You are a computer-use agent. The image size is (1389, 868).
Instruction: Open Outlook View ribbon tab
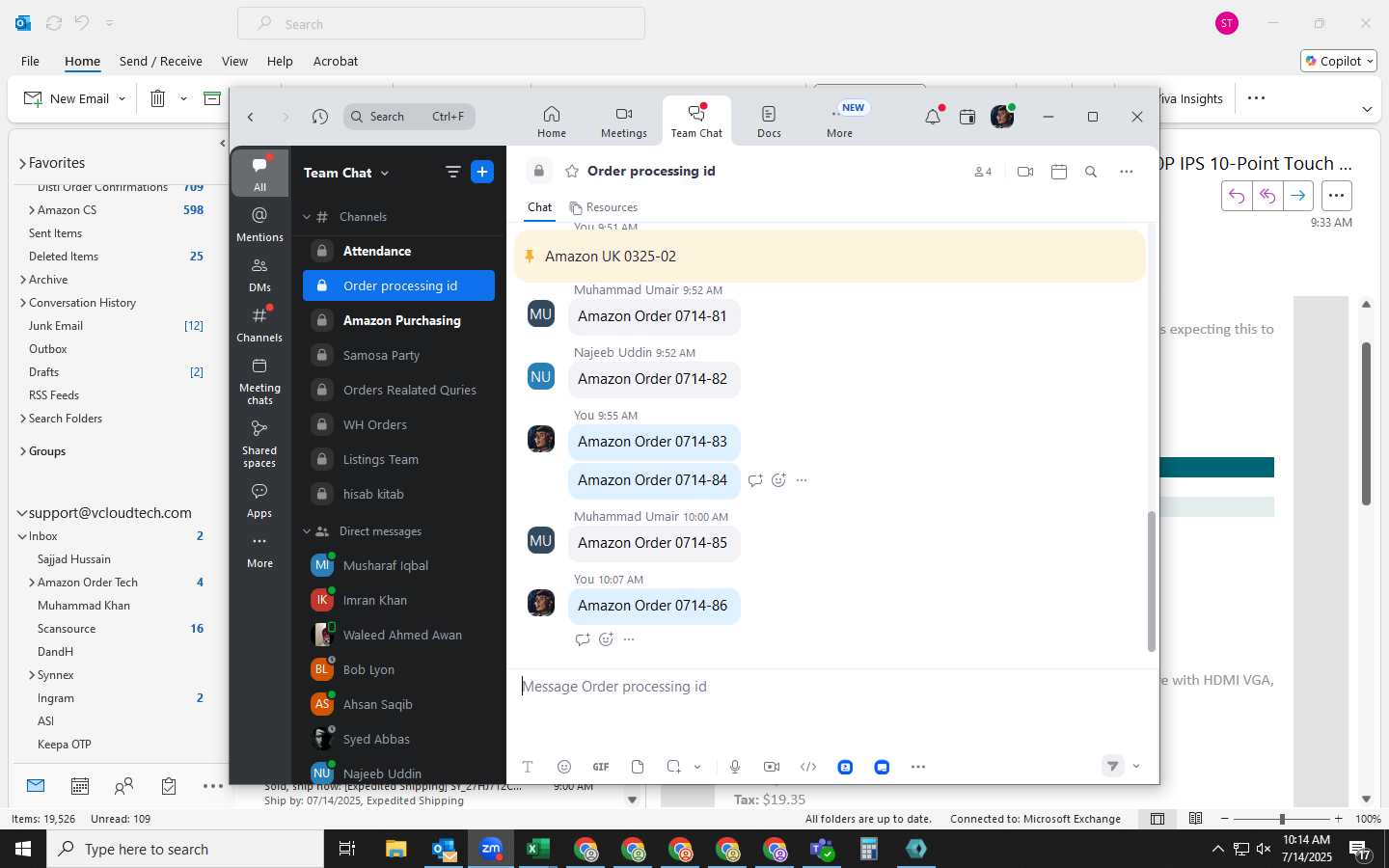[x=234, y=61]
